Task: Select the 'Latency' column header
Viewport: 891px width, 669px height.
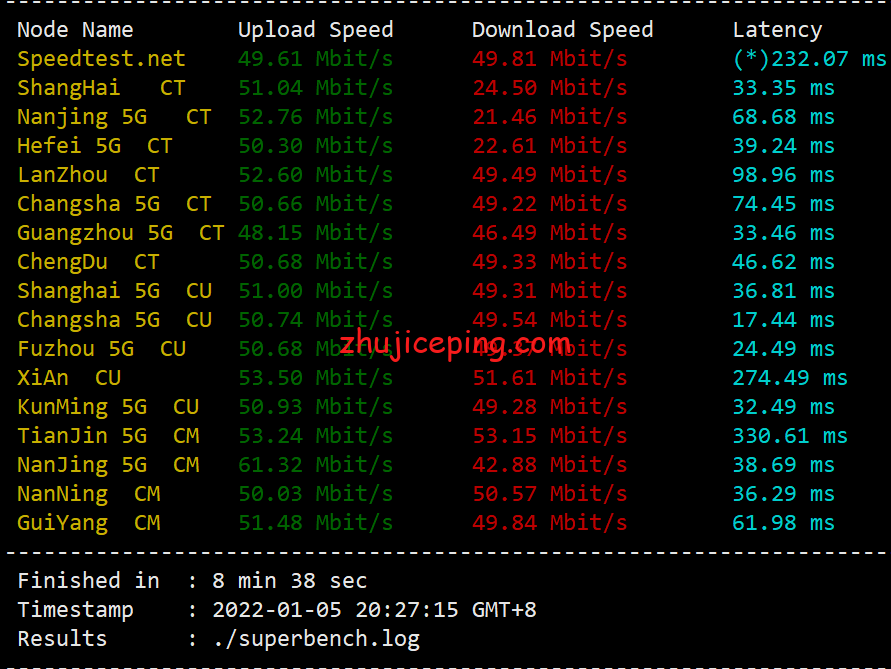Action: click(777, 30)
